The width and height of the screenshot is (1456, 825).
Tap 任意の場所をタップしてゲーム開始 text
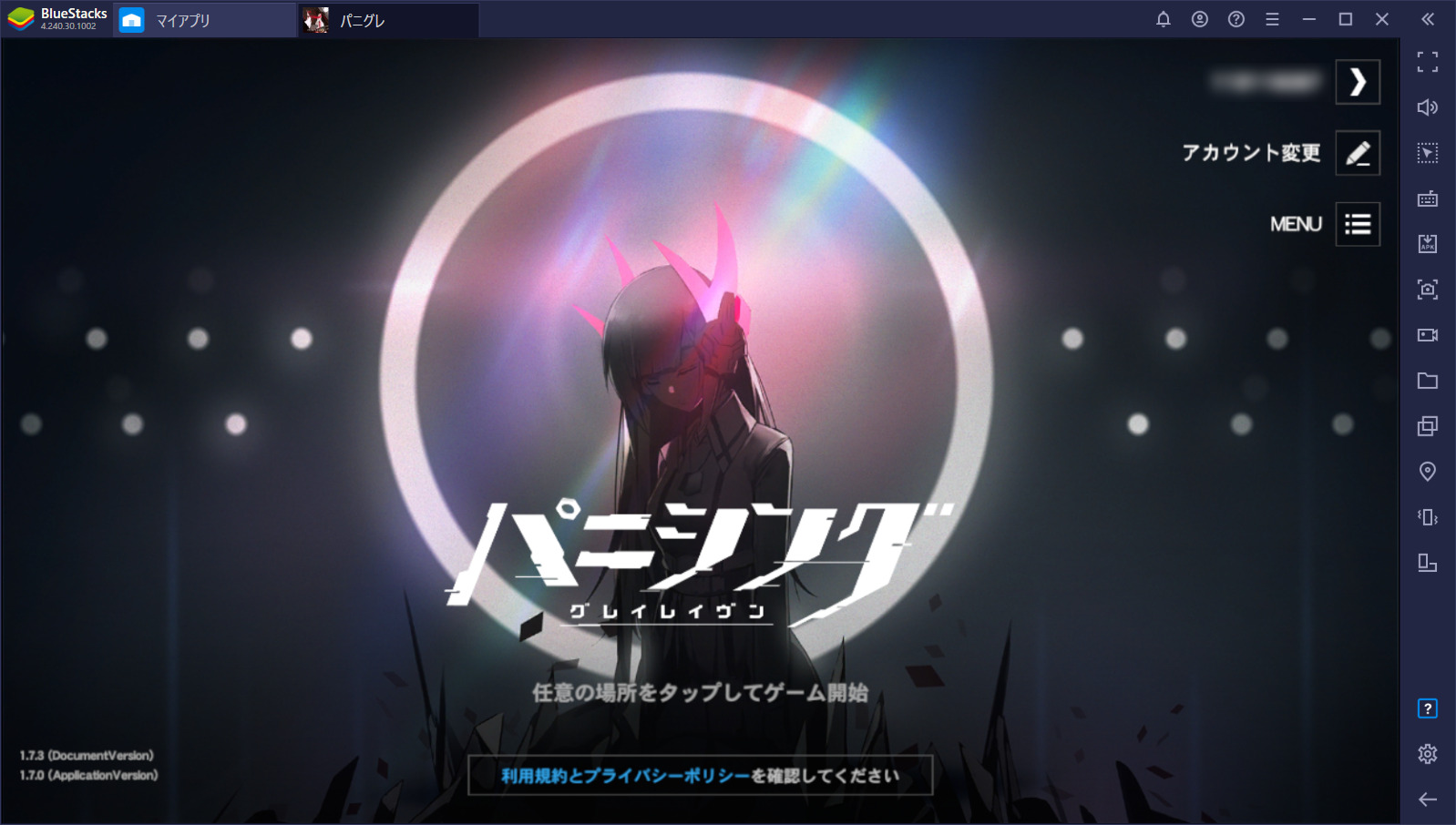click(x=700, y=693)
